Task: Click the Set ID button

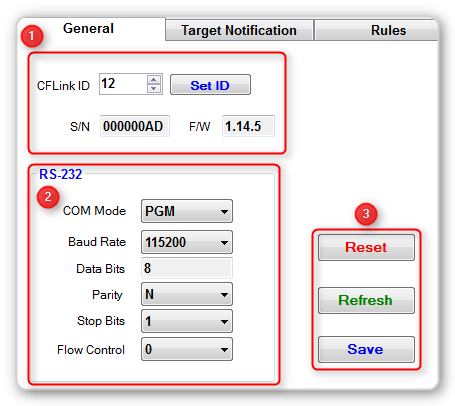Action: coord(210,85)
